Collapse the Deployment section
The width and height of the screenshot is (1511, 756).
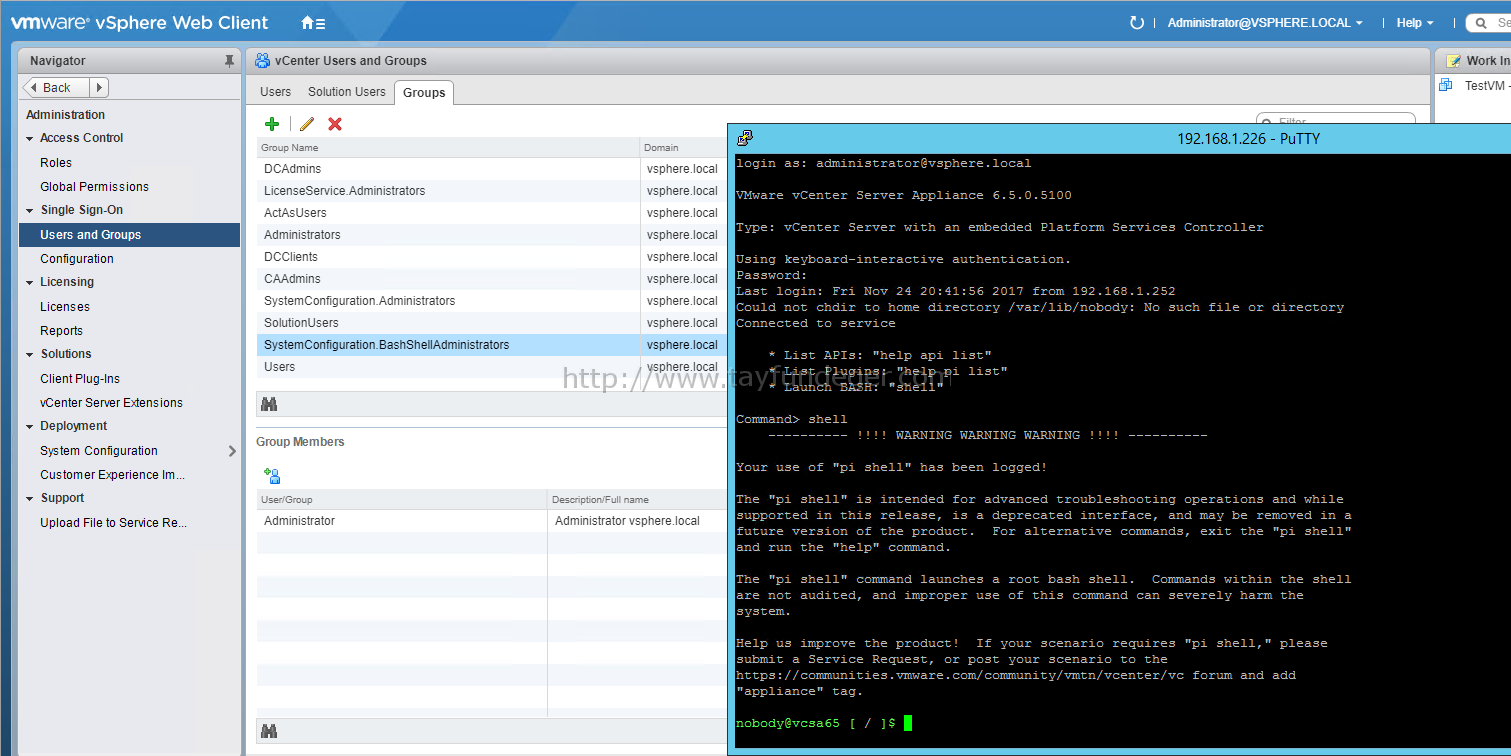click(30, 427)
